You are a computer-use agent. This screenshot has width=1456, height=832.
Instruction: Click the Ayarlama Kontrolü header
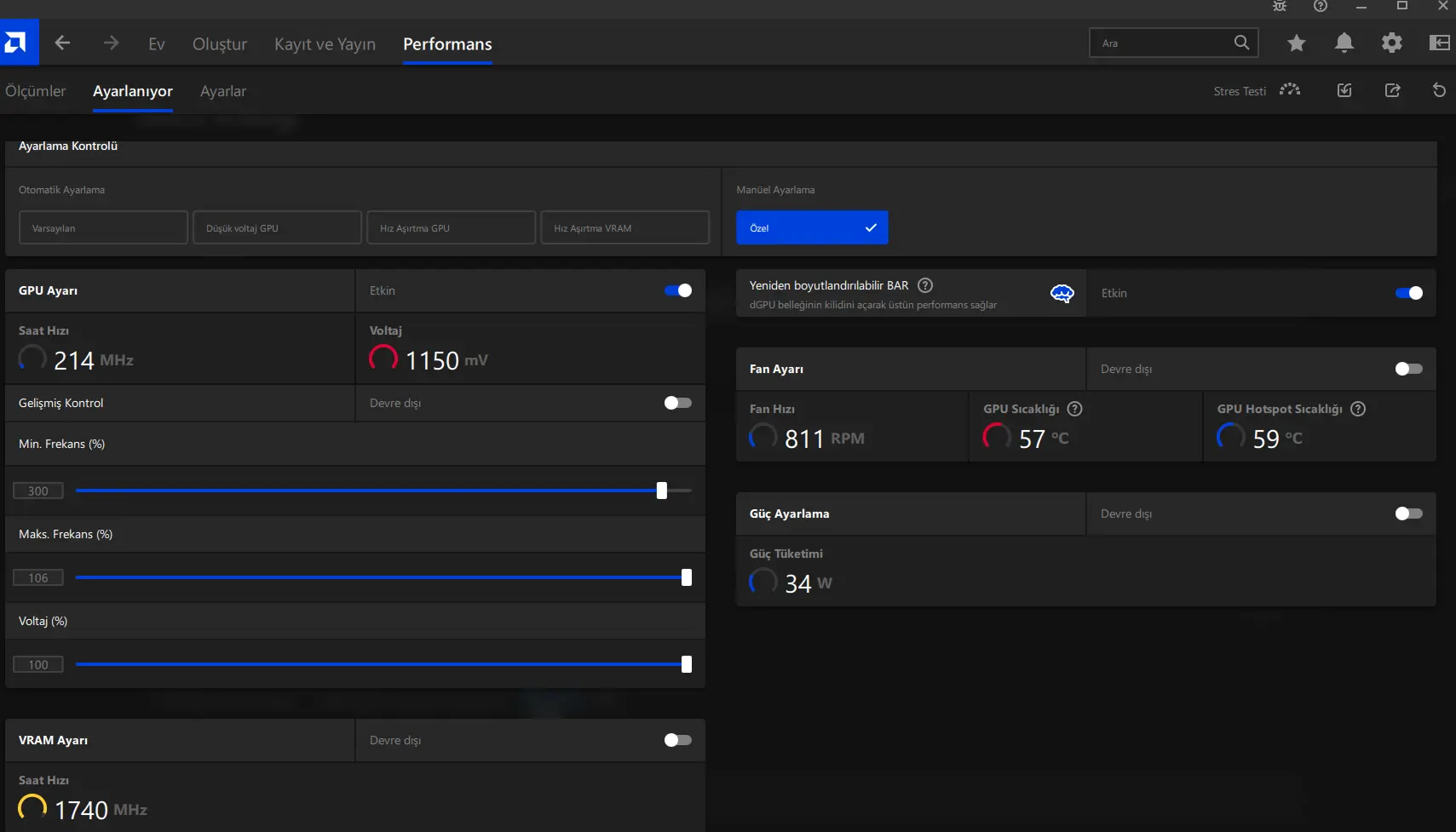tap(68, 146)
